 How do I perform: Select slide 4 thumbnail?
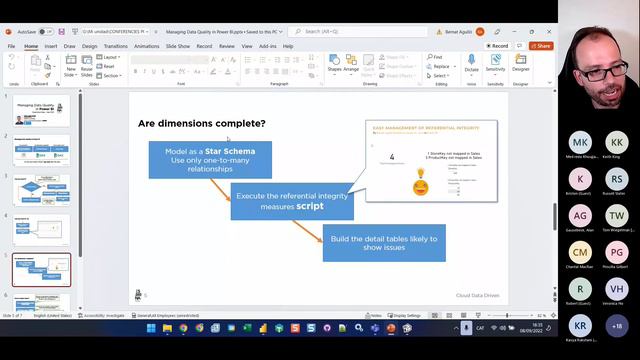[41, 230]
